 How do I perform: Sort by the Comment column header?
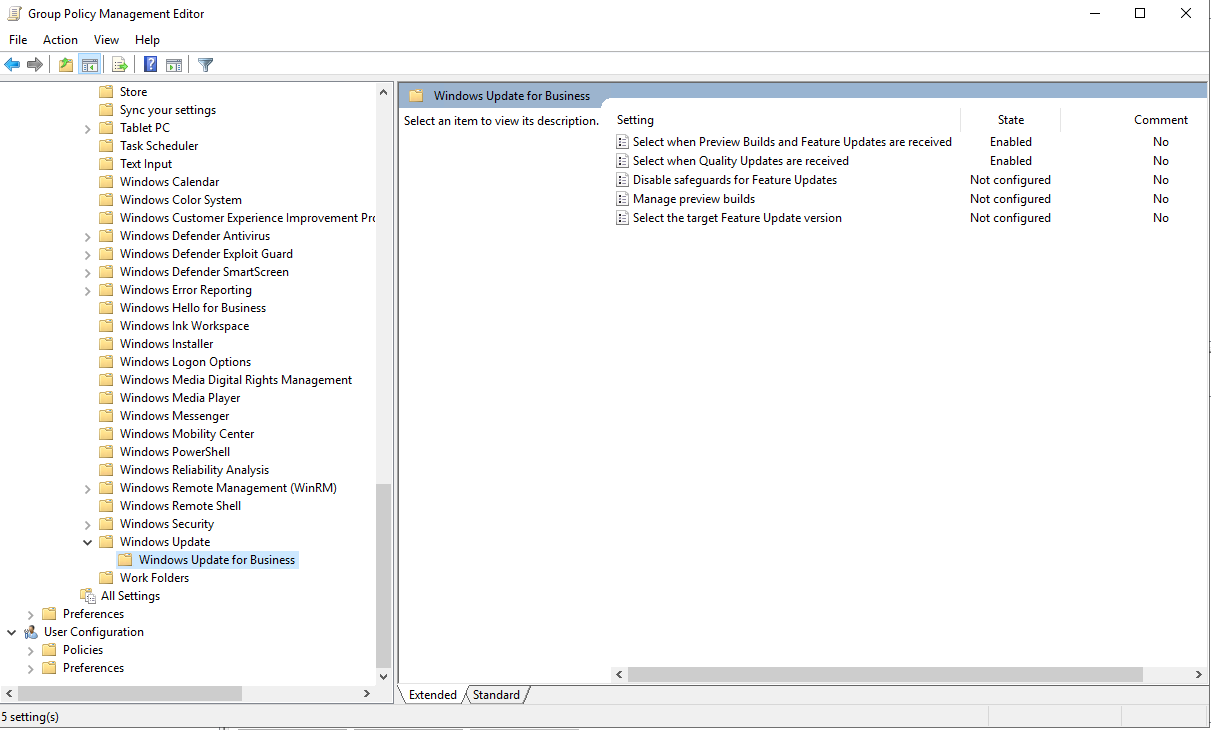[1160, 120]
